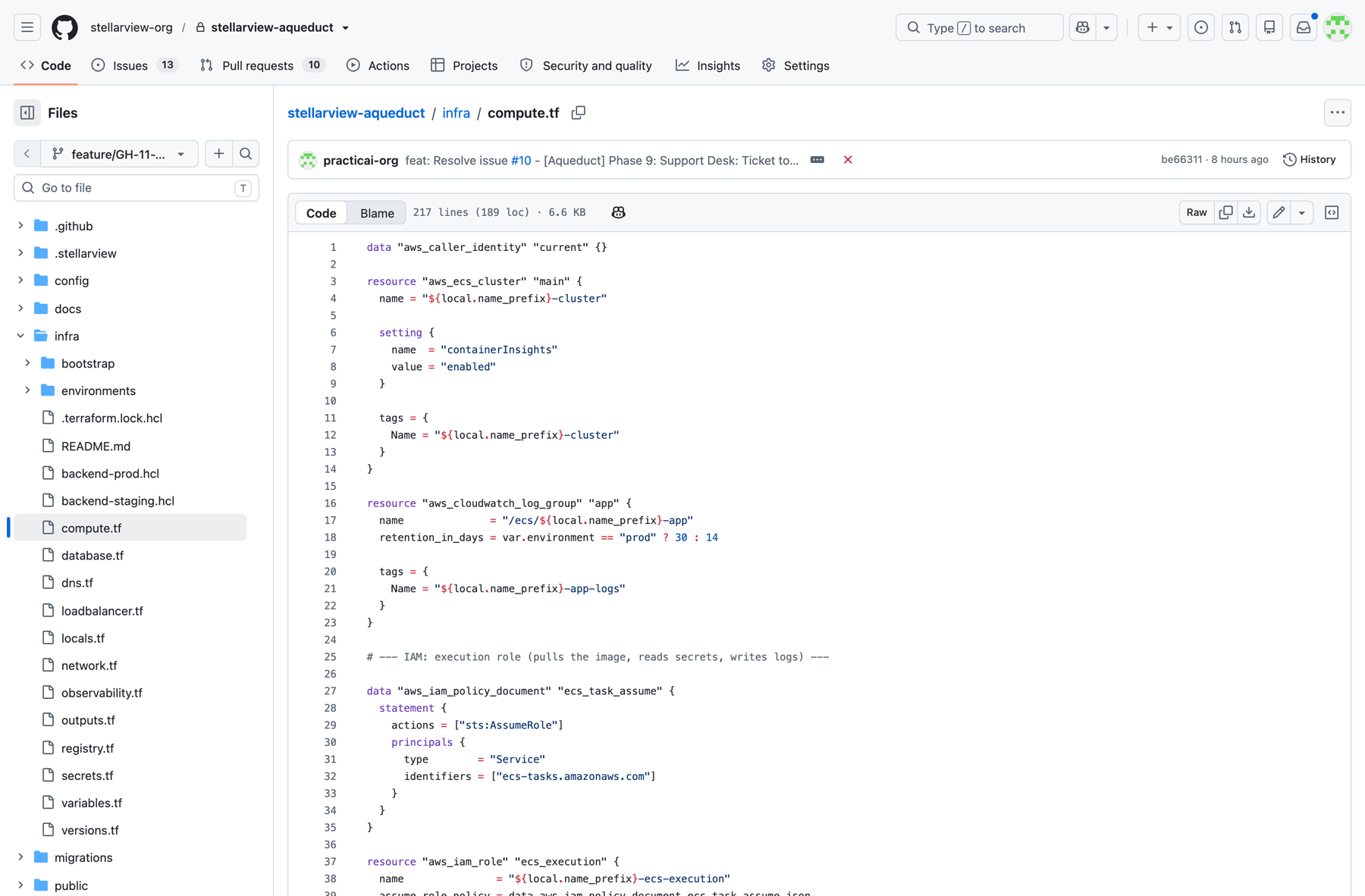Viewport: 1365px width, 896px height.
Task: Open the Security and quality tab
Action: 586,66
